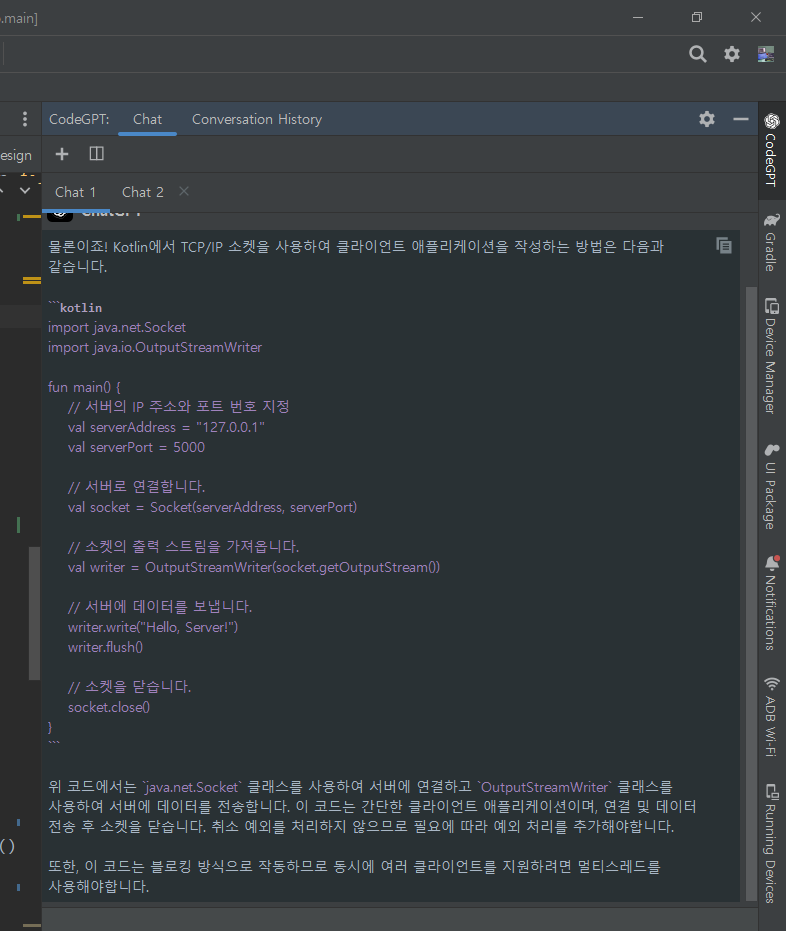
Task: Open UI Package sidebar tool window
Action: click(x=772, y=487)
